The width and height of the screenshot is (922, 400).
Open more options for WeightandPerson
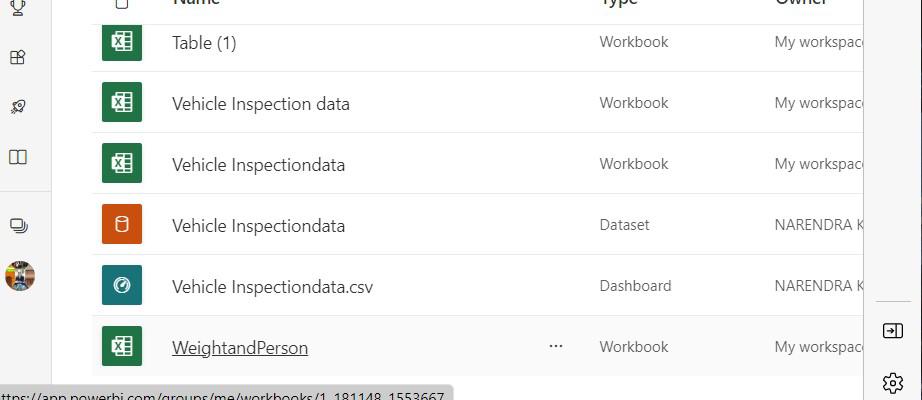[x=556, y=347]
